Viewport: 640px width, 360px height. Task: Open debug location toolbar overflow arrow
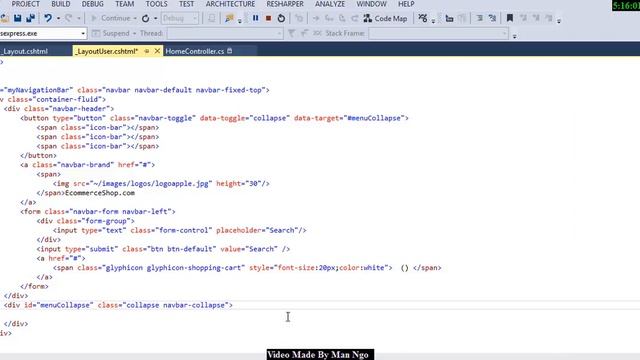[514, 36]
